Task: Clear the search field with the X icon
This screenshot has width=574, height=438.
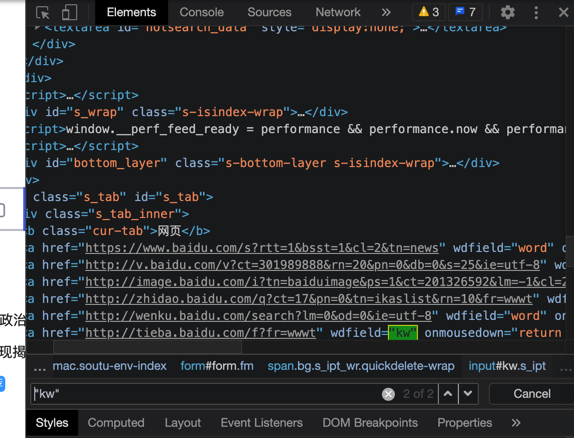Action: click(x=388, y=394)
